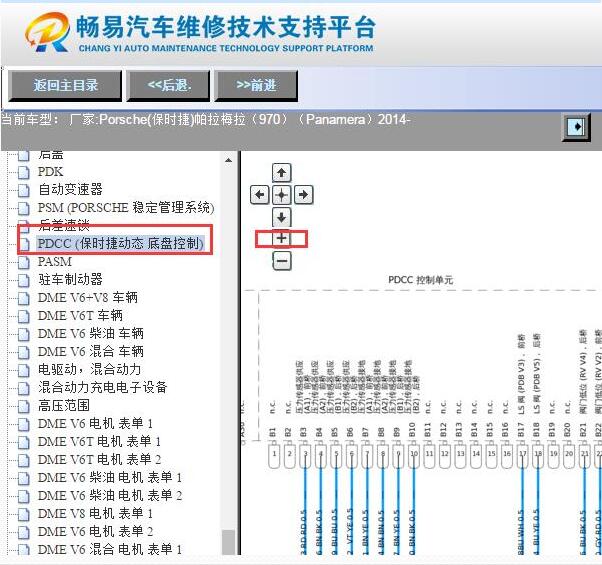
Task: Open DME V6 混合 电机 表单 1
Action: click(110, 549)
